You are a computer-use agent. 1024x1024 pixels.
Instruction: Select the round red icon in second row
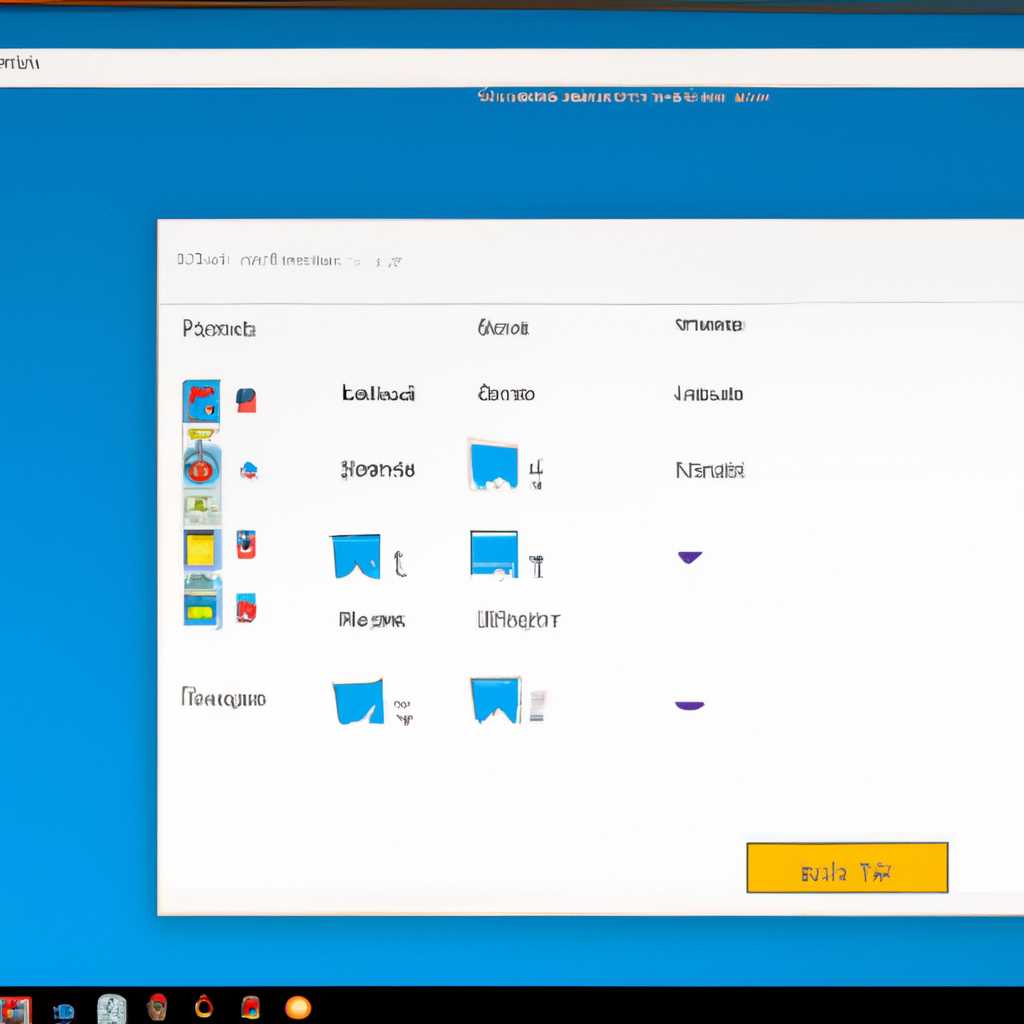pyautogui.click(x=201, y=466)
